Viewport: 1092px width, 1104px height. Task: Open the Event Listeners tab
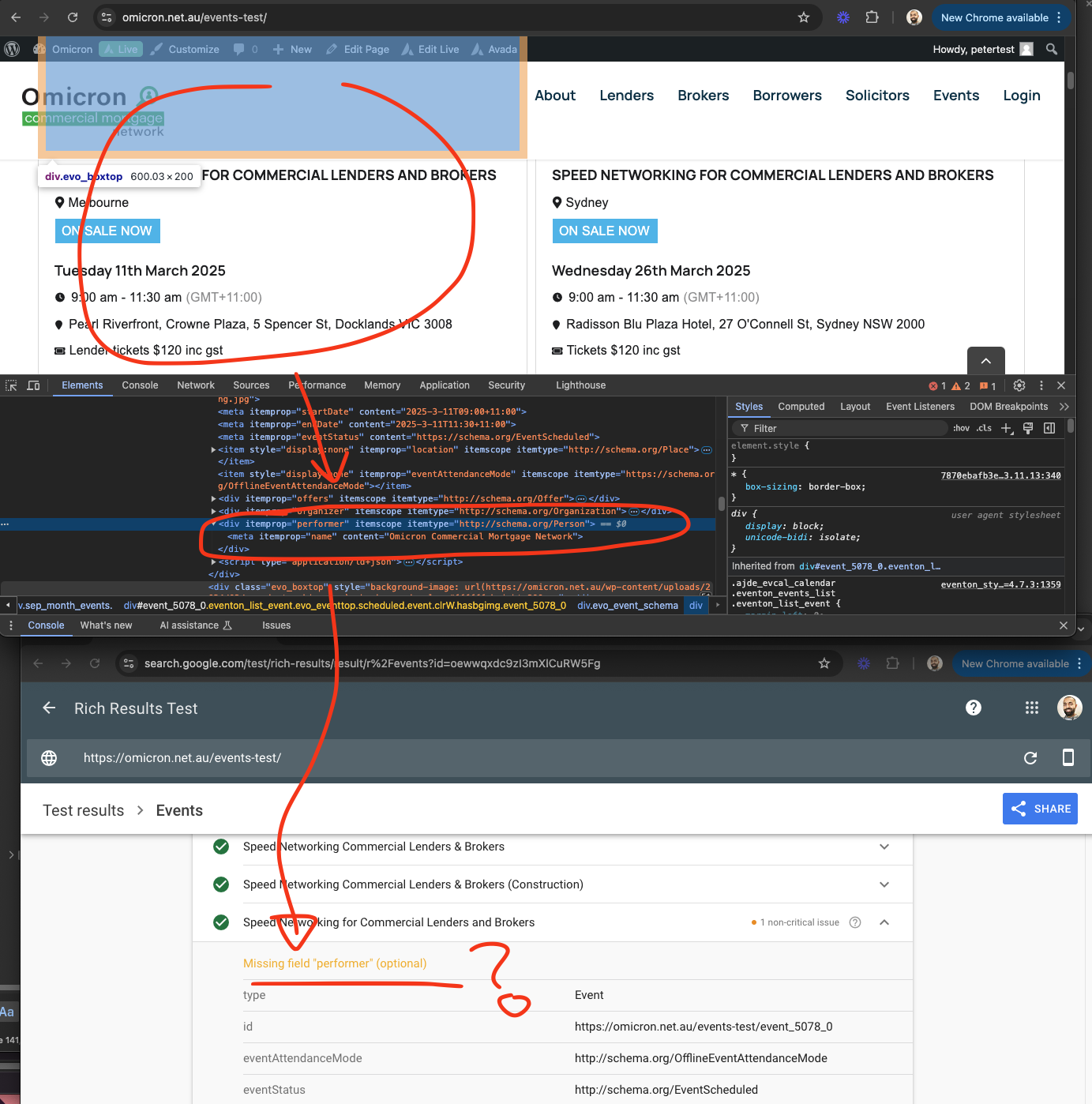[x=921, y=407]
